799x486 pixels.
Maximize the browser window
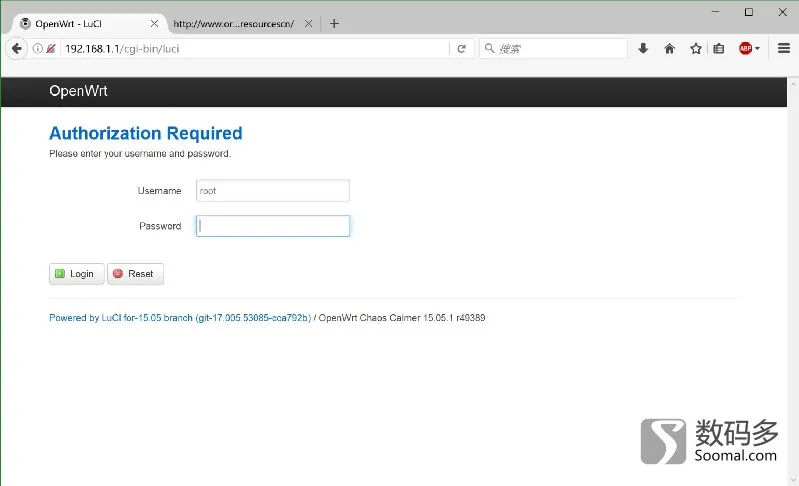coord(749,12)
